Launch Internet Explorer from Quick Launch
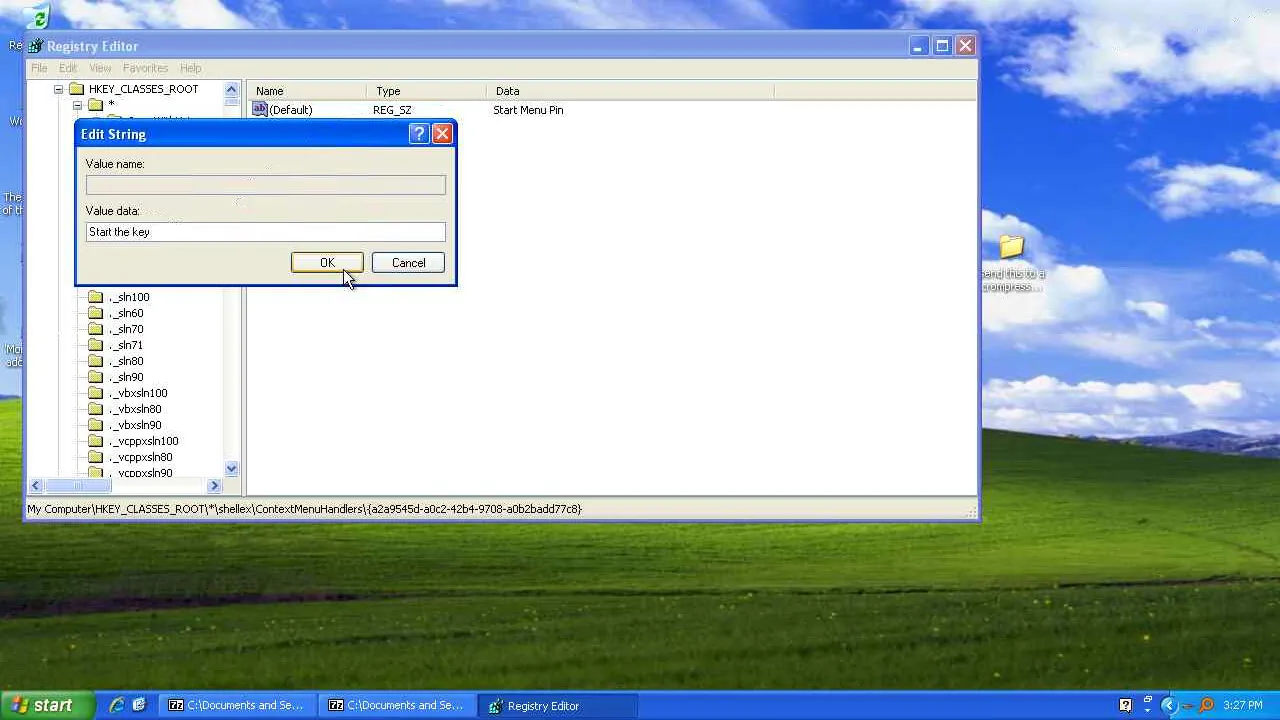The image size is (1280, 720). point(117,705)
